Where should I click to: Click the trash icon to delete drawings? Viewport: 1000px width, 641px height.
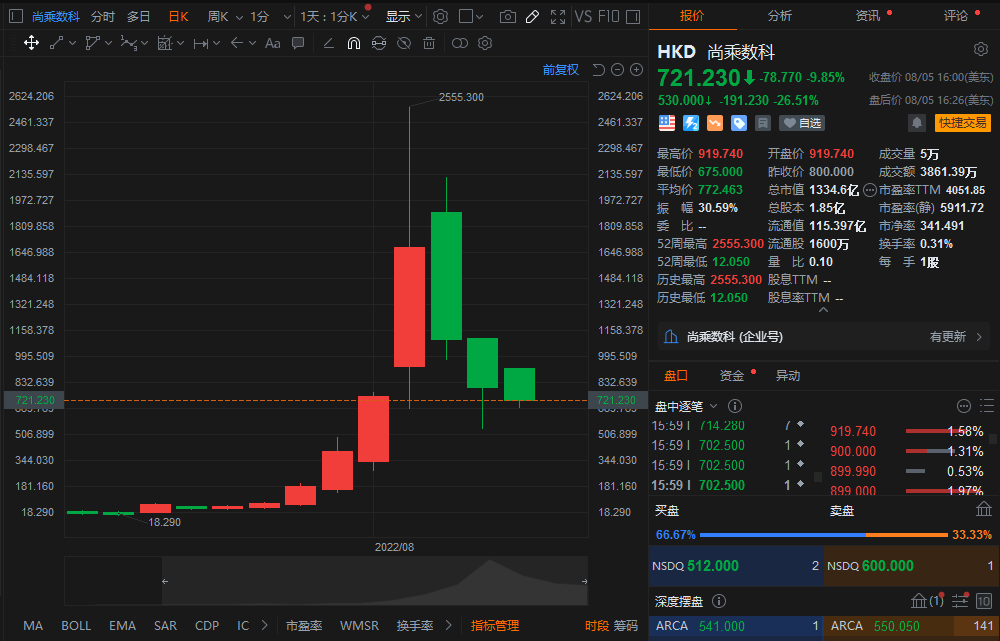[x=429, y=43]
